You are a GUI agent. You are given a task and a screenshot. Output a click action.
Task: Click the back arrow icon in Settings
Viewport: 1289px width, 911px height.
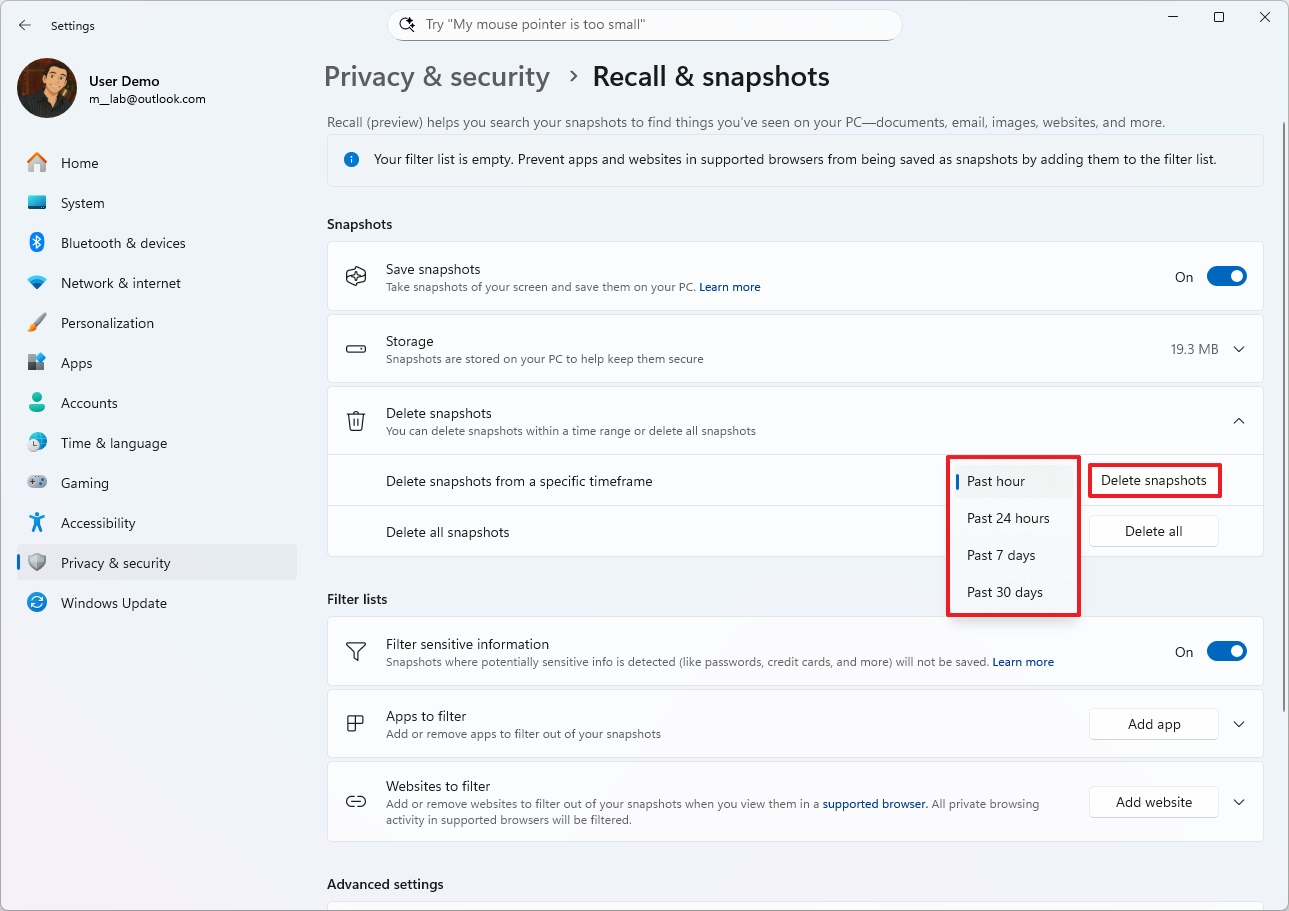tap(25, 25)
